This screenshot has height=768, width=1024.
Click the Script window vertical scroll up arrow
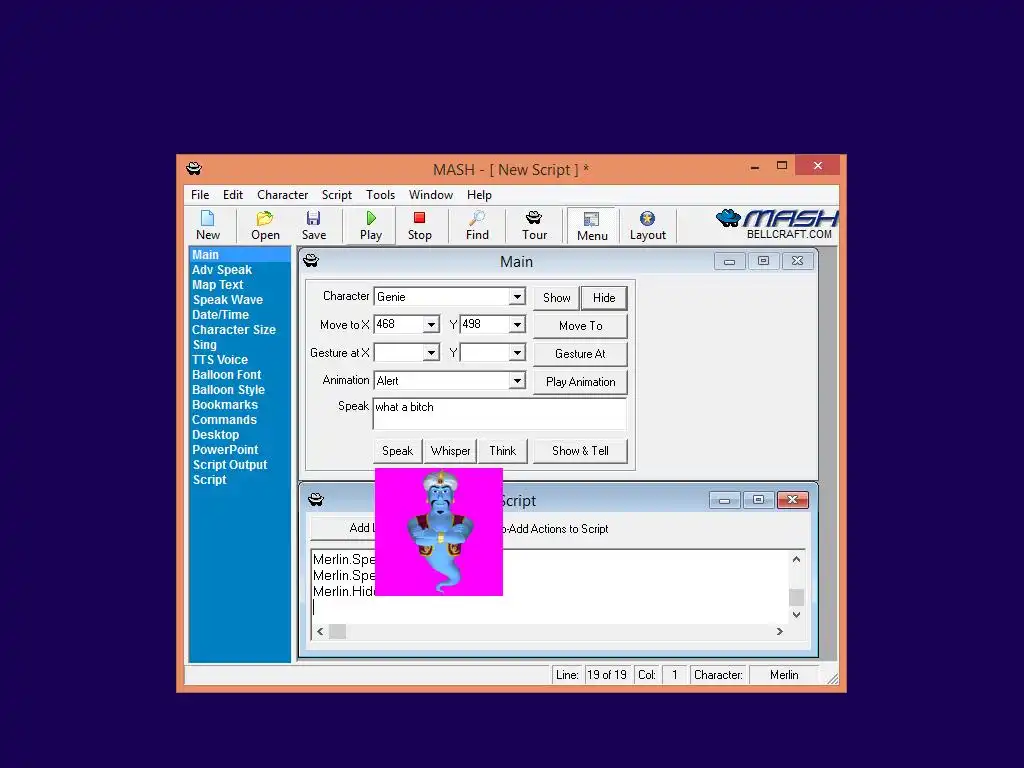pos(796,559)
